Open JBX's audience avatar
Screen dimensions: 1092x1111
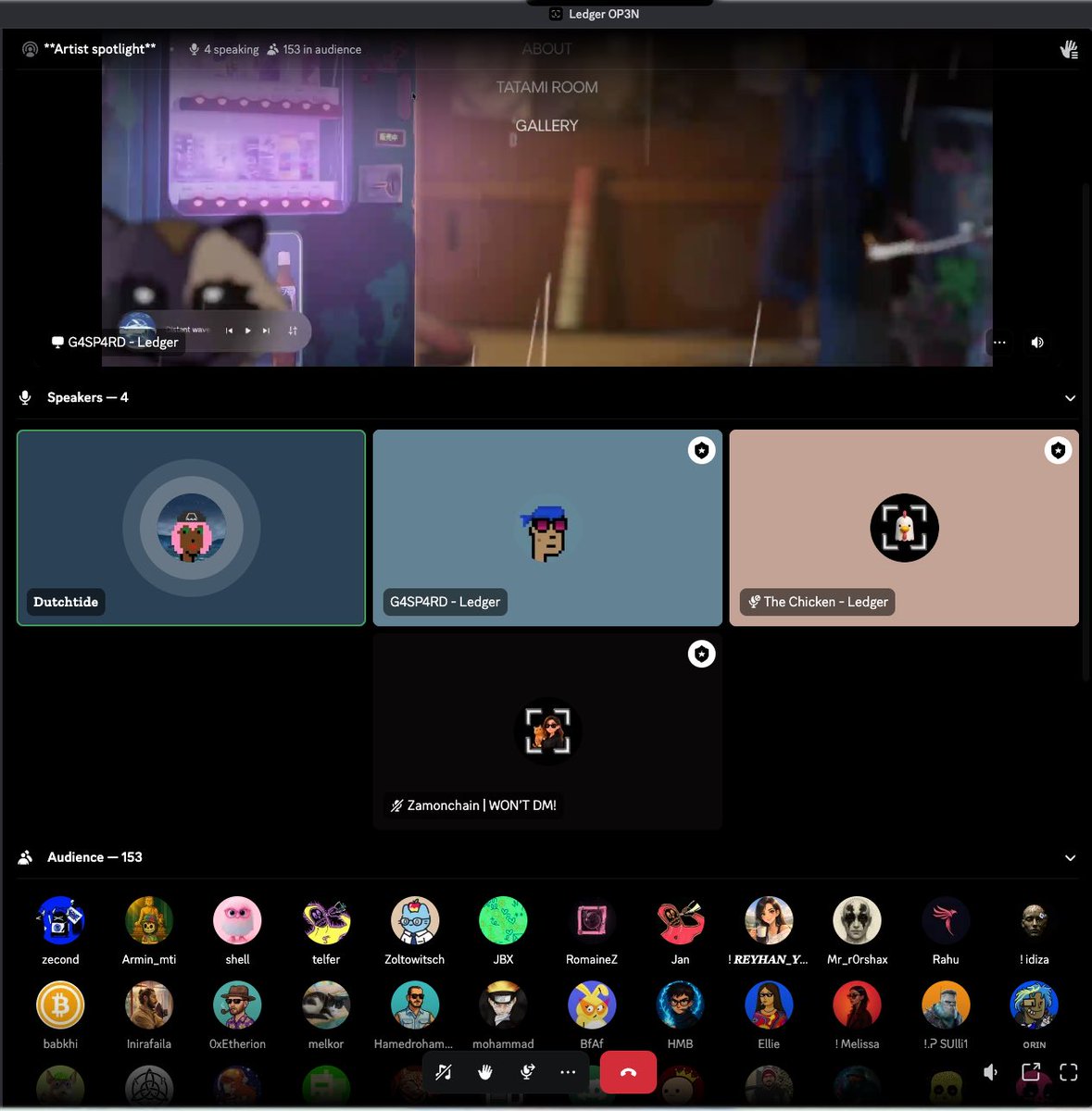(503, 920)
